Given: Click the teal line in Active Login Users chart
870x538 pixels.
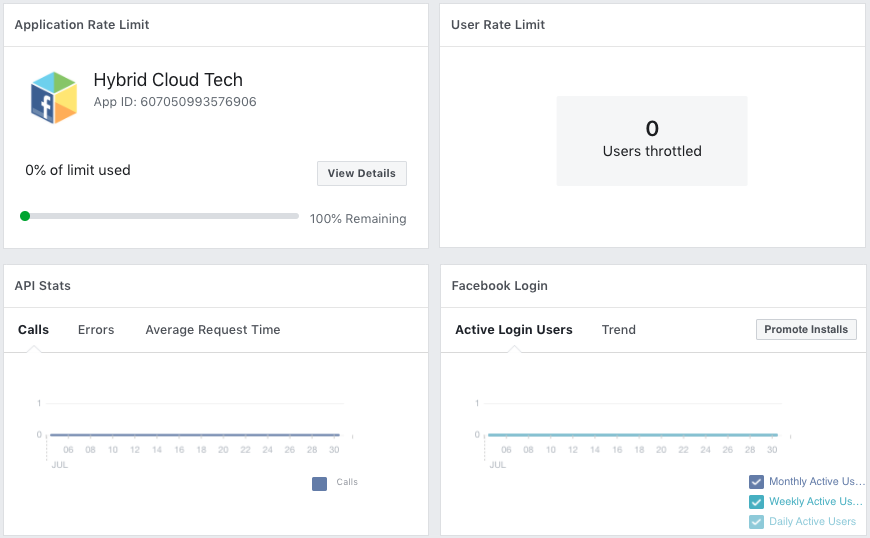Looking at the screenshot, I should 633,435.
